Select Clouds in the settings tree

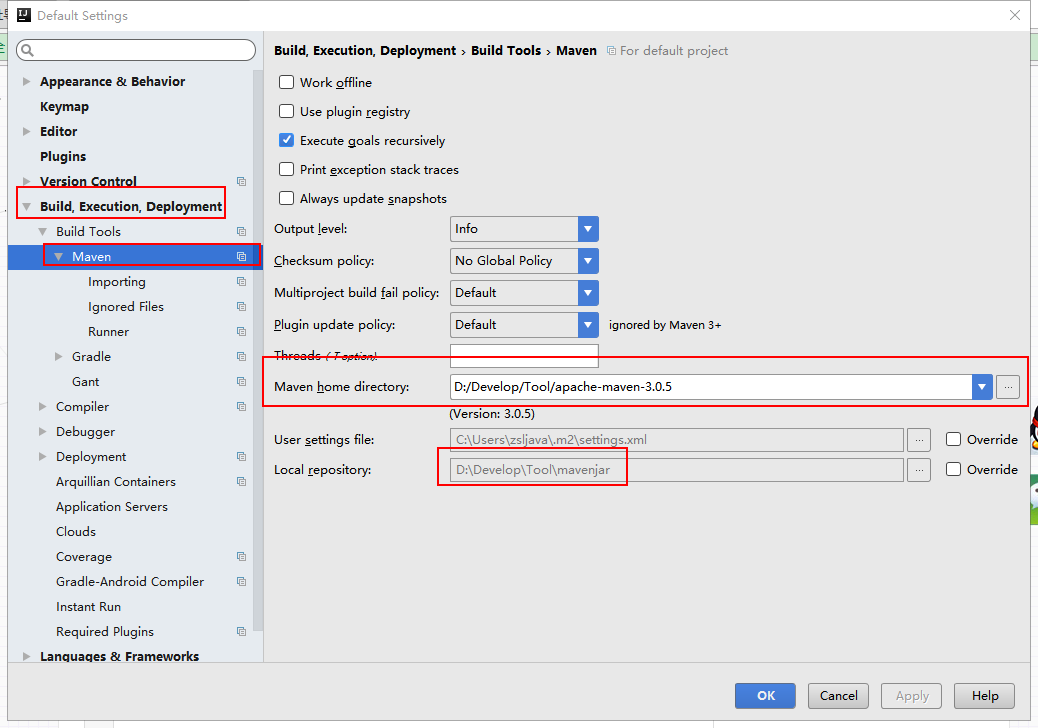coord(76,531)
